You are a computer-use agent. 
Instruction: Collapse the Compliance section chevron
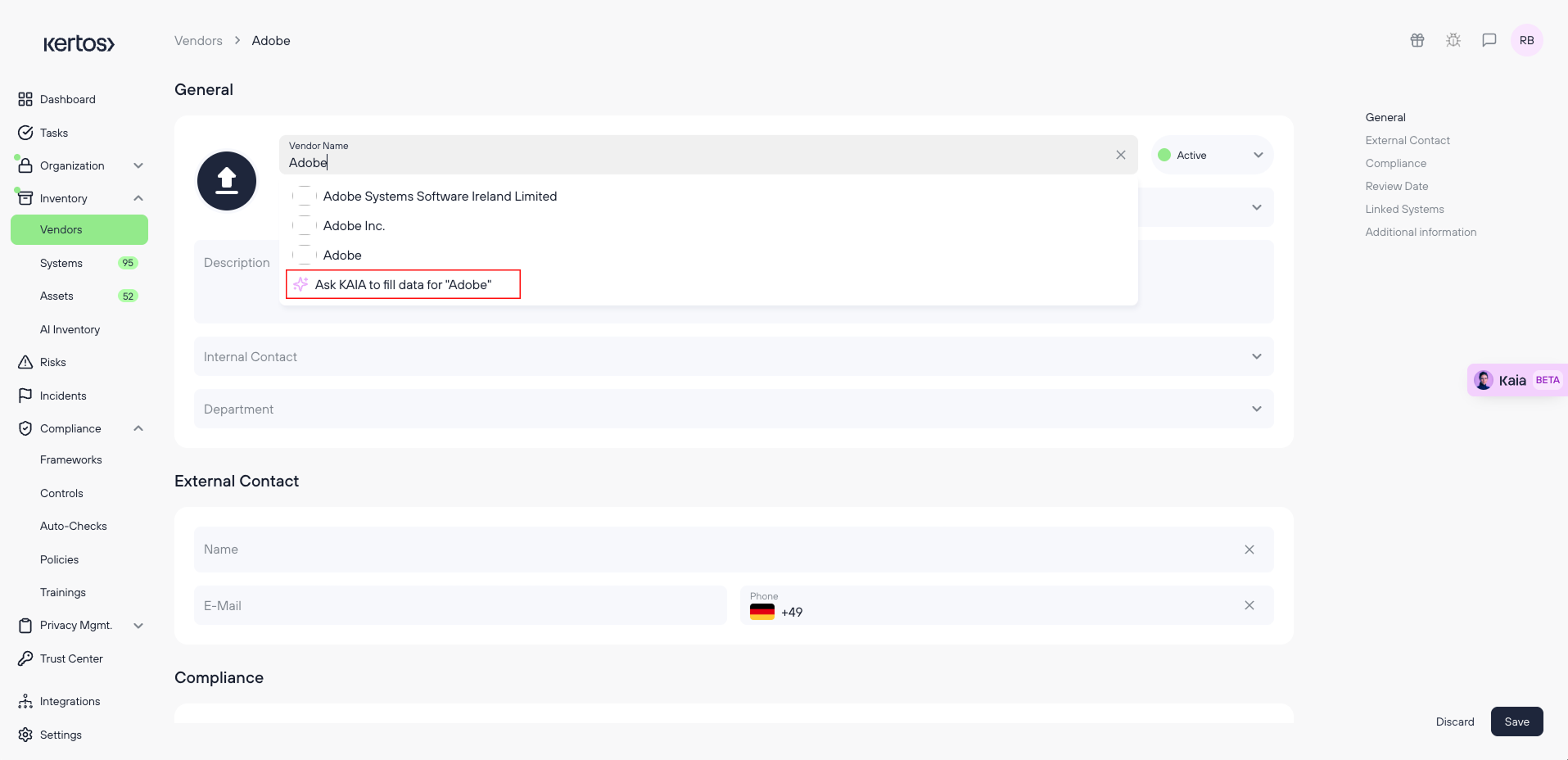point(138,428)
